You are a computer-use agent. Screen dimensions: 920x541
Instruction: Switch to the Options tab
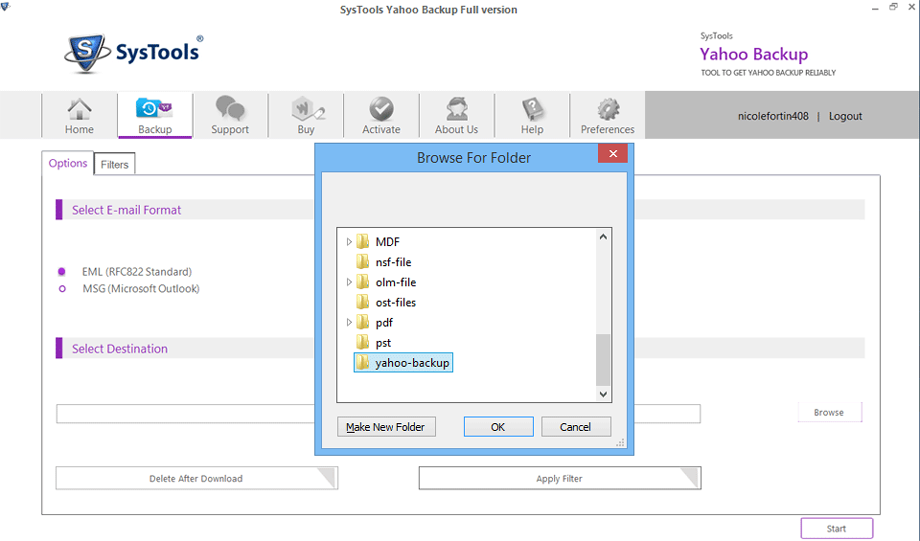point(67,163)
